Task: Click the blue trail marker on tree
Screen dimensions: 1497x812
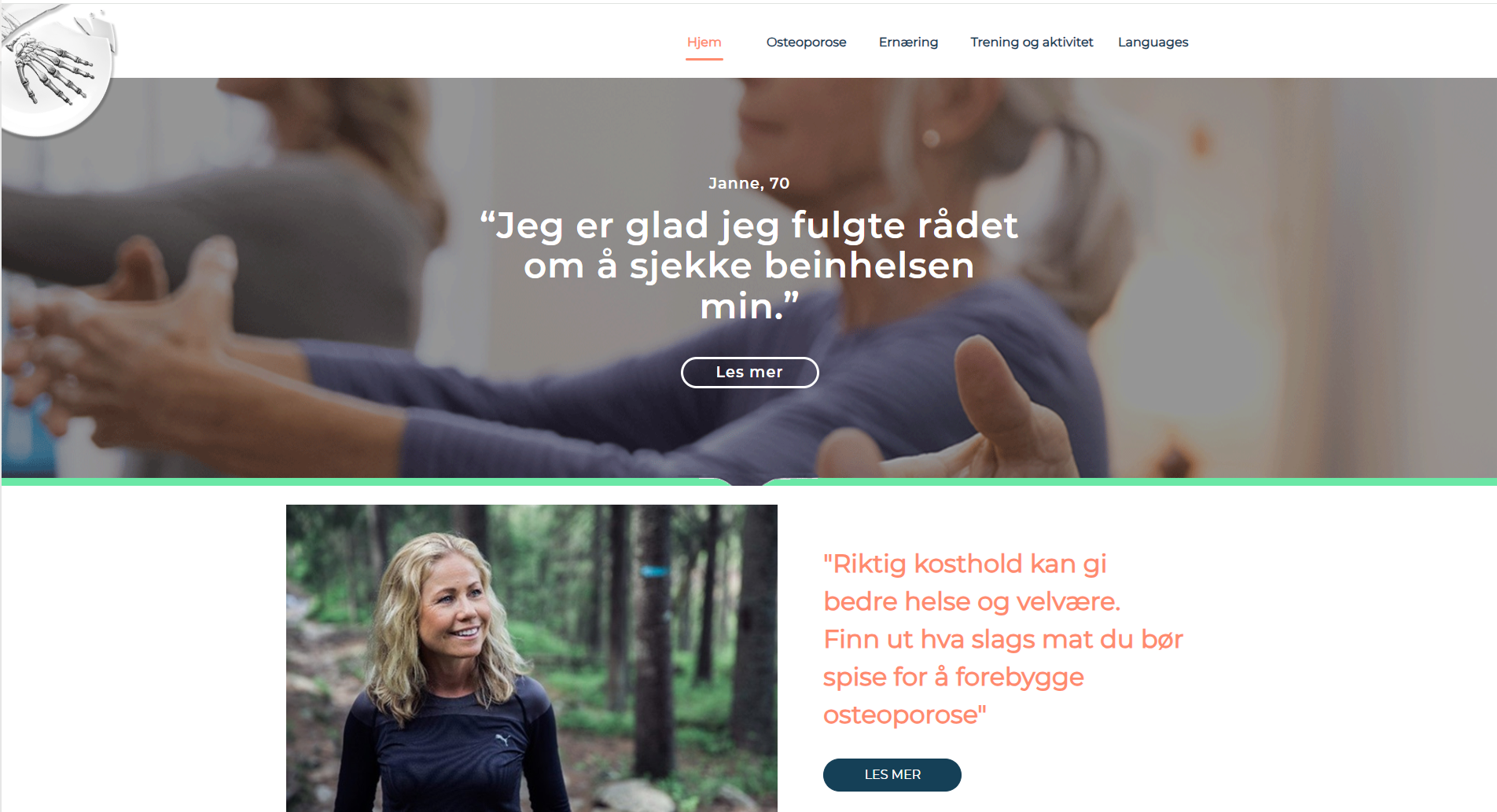Action: tap(654, 571)
